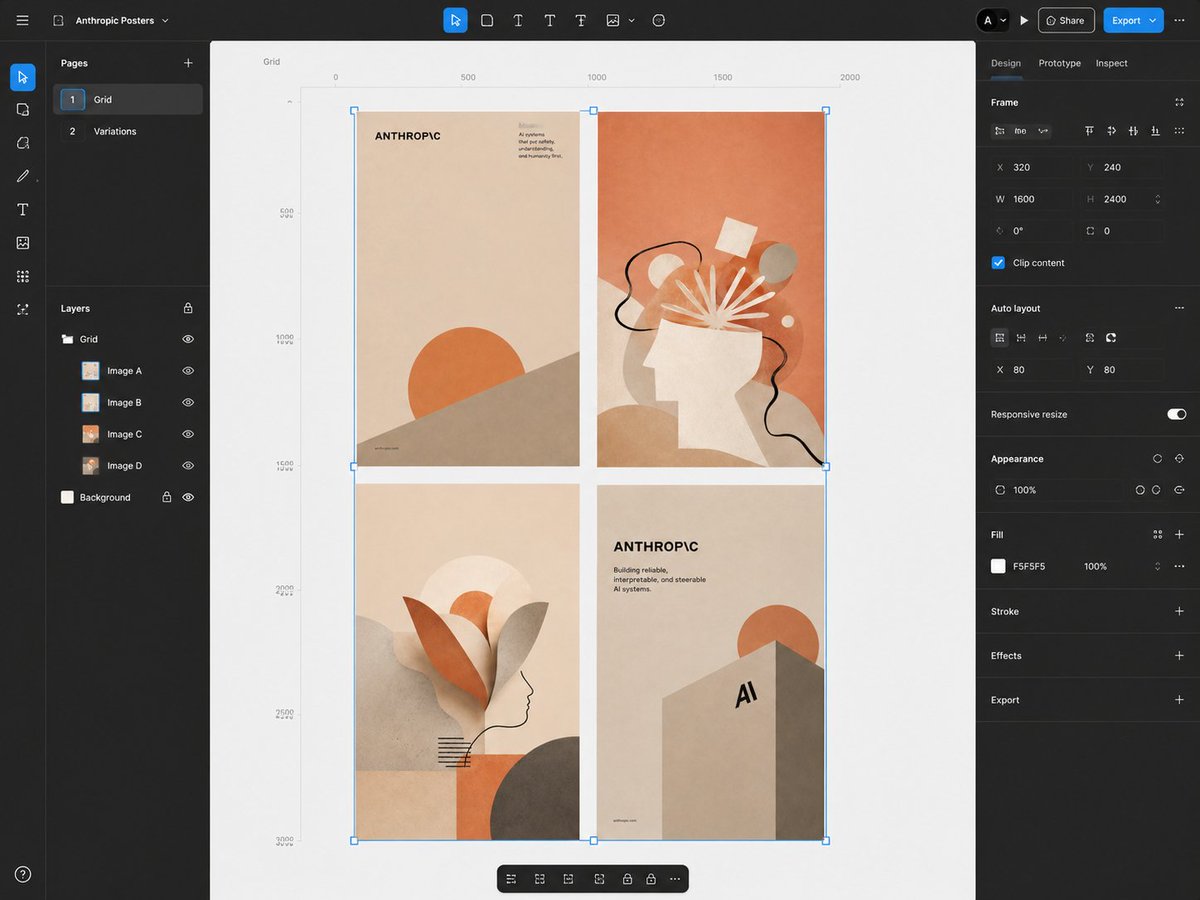The width and height of the screenshot is (1200, 900).
Task: Toggle Clip content checkbox
Action: (x=998, y=263)
